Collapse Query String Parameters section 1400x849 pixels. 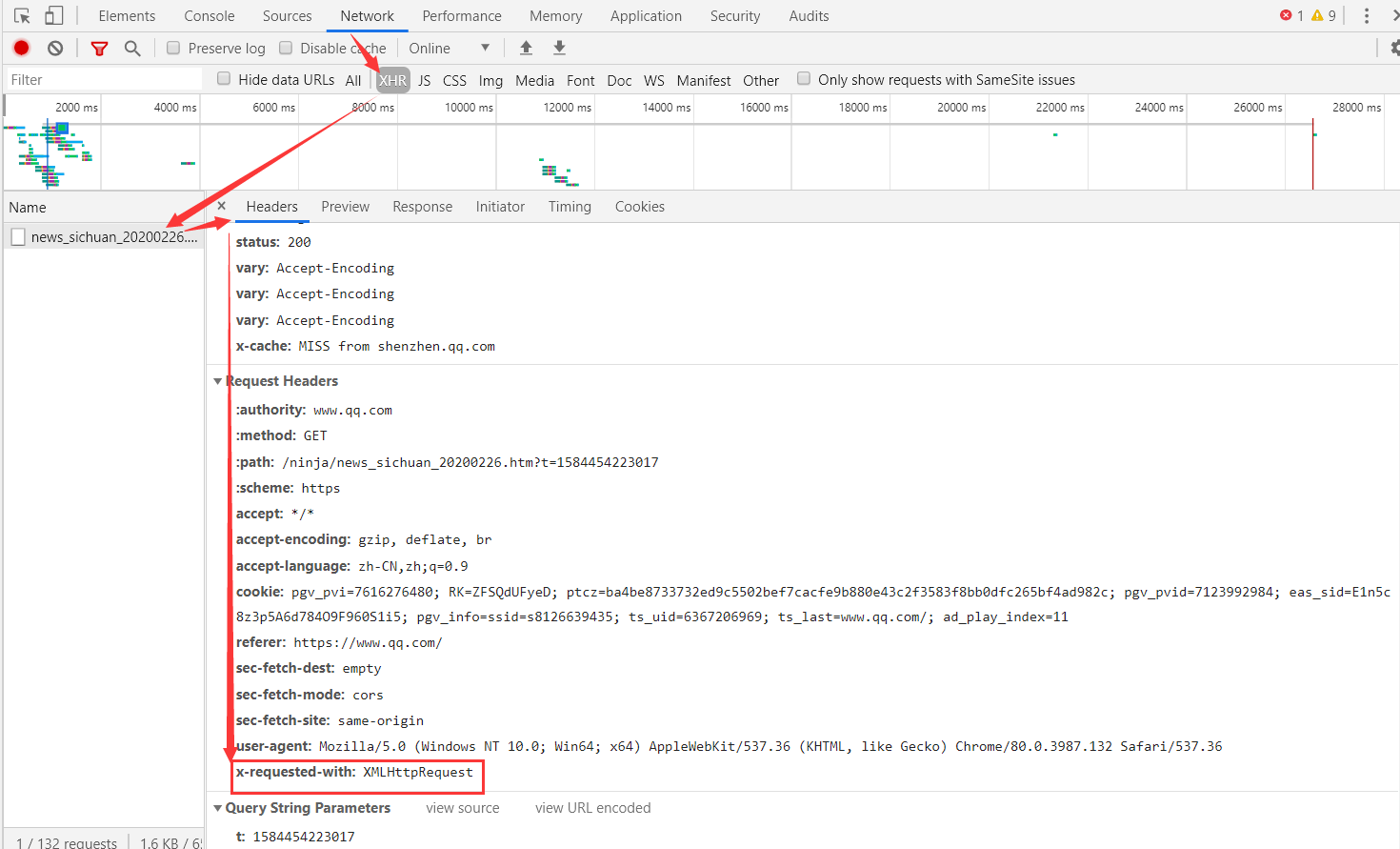pos(218,808)
